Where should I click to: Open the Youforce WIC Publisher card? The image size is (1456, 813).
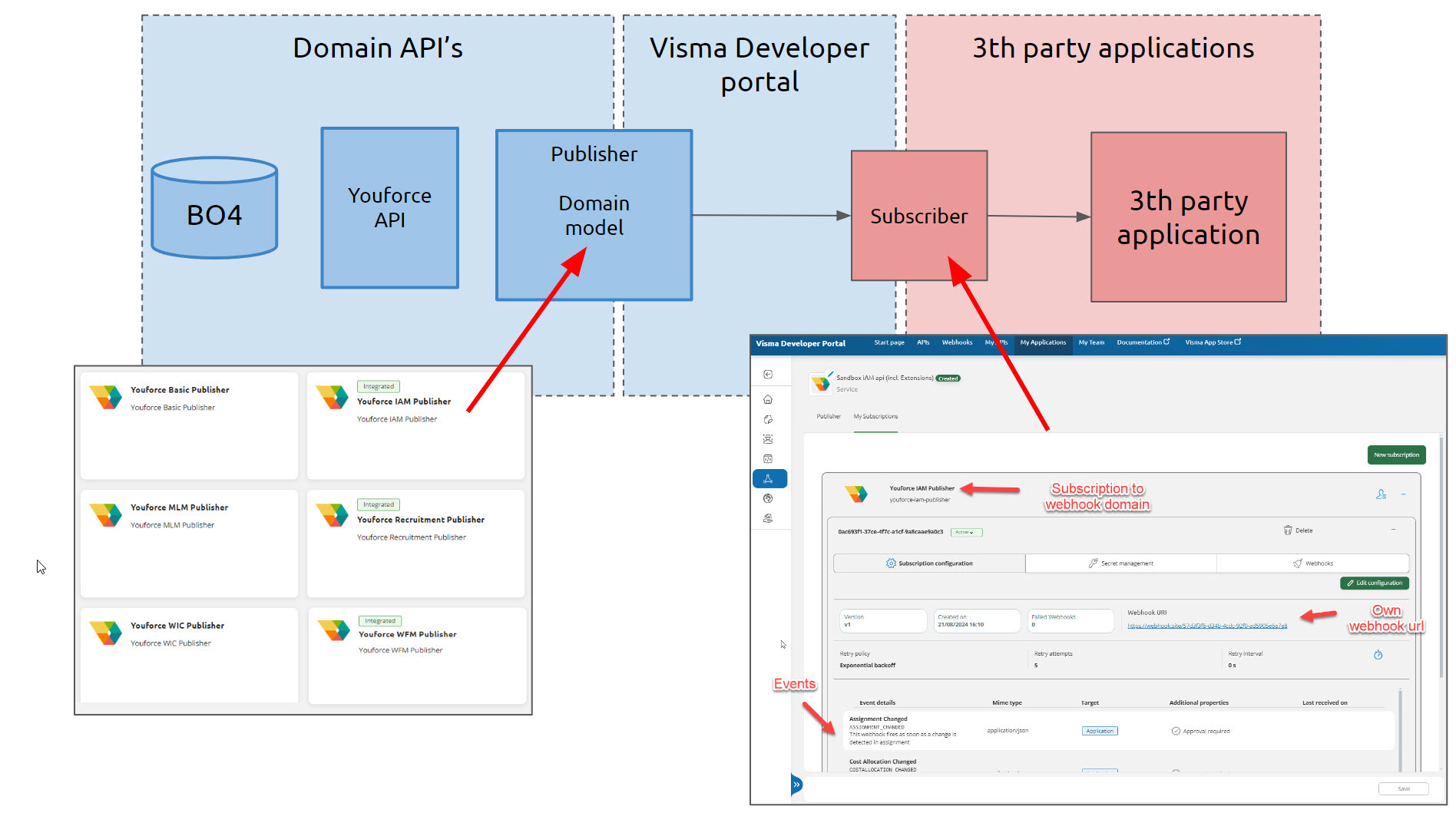(189, 656)
